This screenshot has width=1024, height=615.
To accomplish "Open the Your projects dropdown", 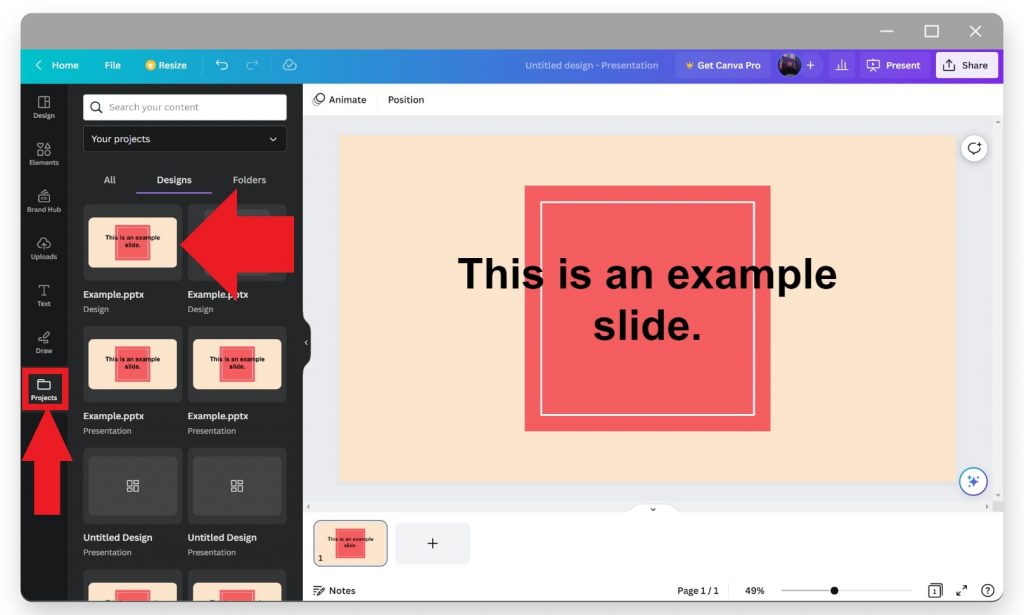I will pos(184,139).
